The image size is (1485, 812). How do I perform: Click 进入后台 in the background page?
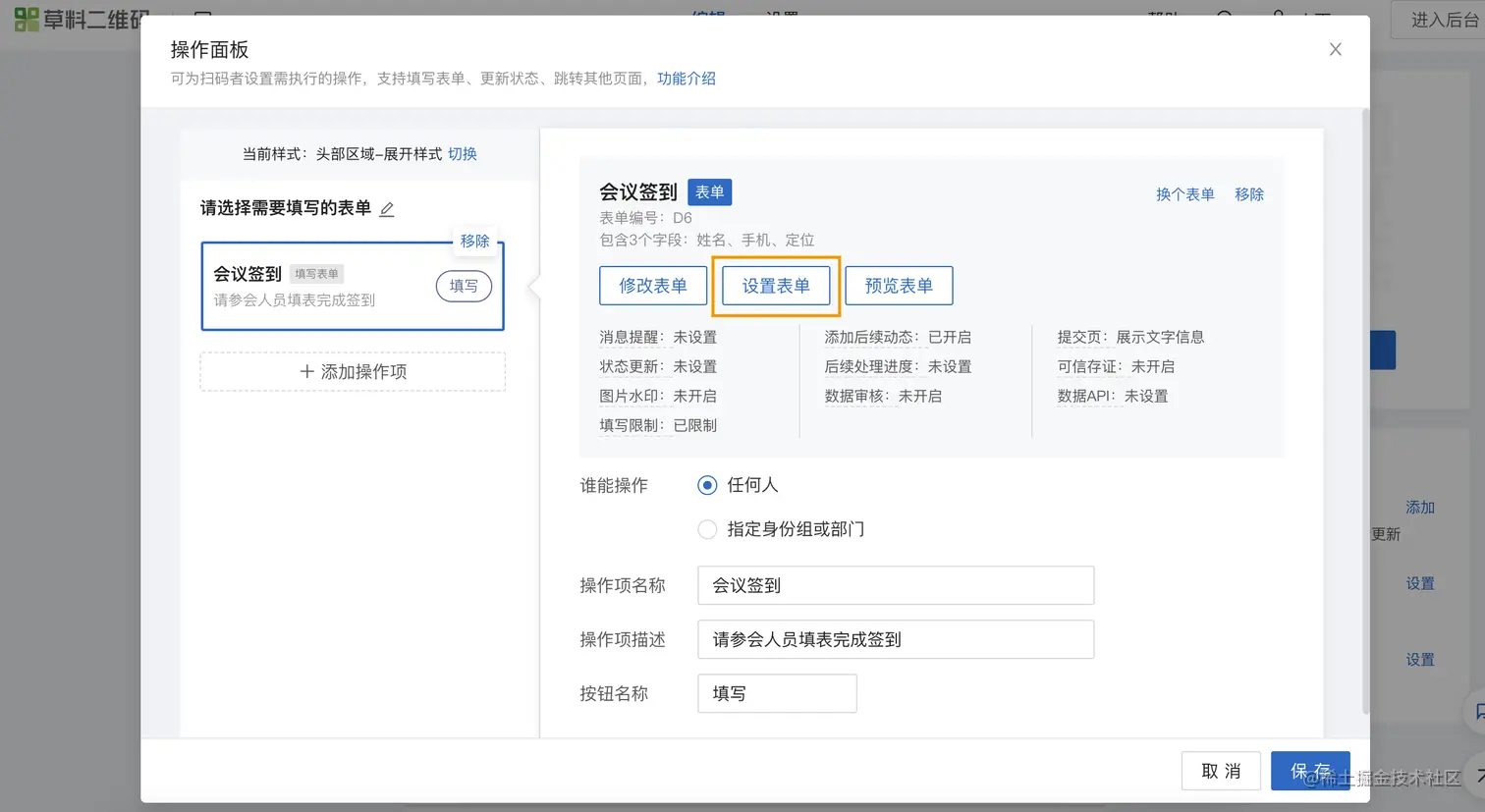click(1444, 20)
